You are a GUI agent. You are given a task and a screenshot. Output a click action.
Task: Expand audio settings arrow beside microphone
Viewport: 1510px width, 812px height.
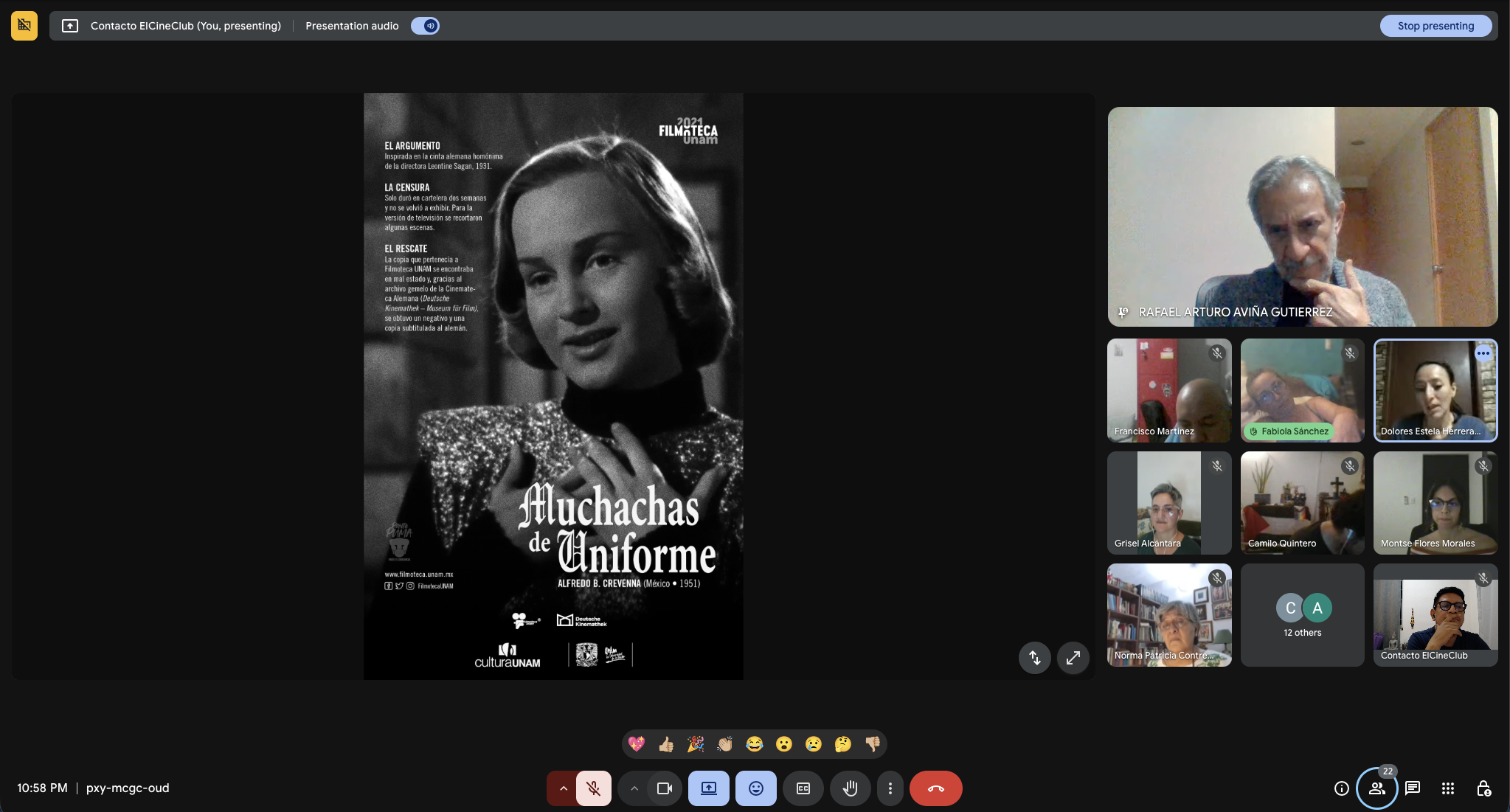tap(563, 788)
